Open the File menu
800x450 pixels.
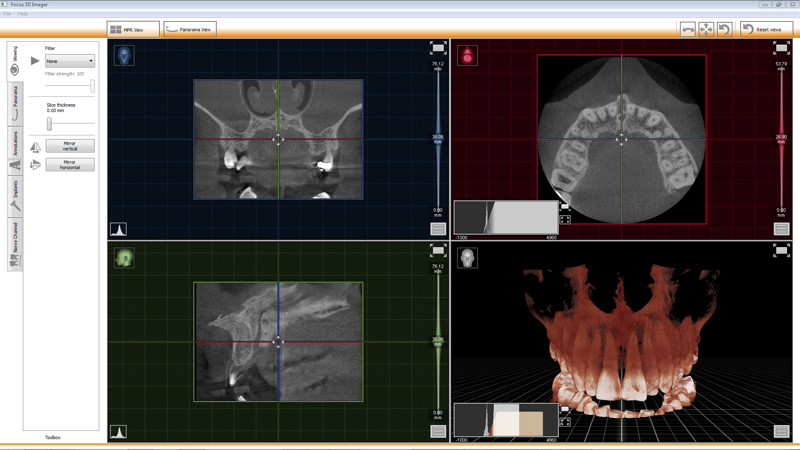tap(7, 14)
